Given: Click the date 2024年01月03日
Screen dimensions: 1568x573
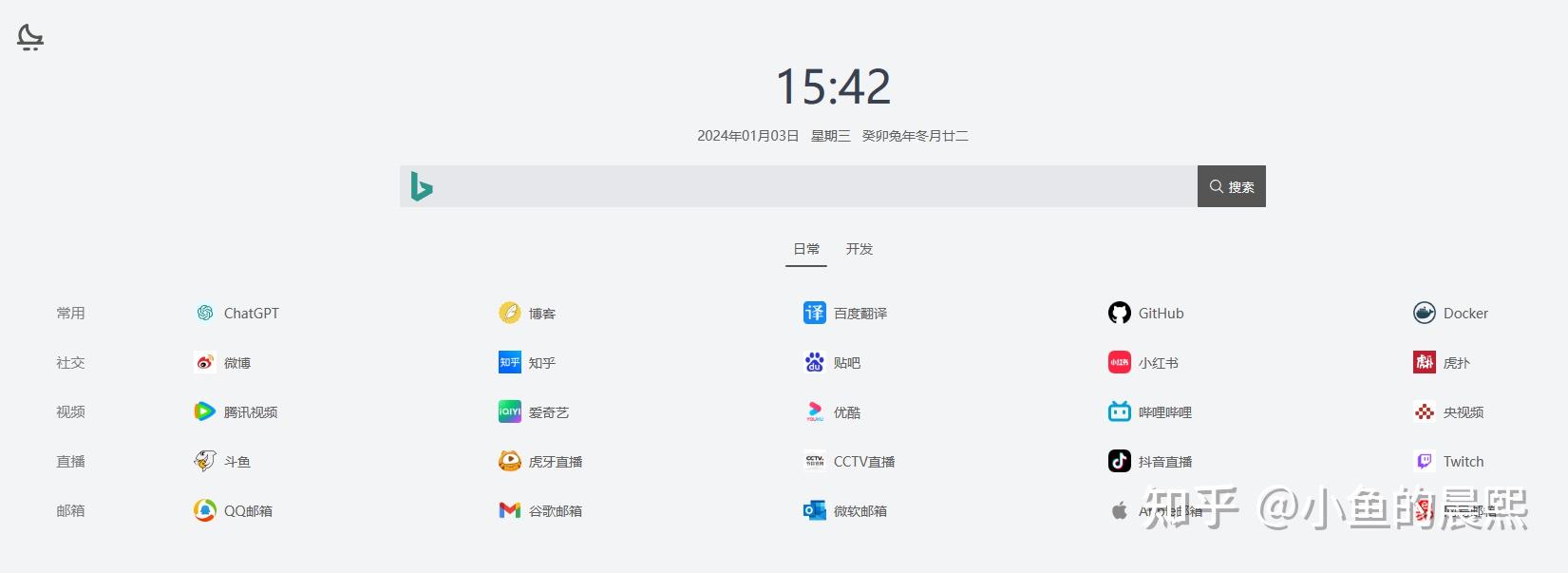Looking at the screenshot, I should click(x=748, y=136).
